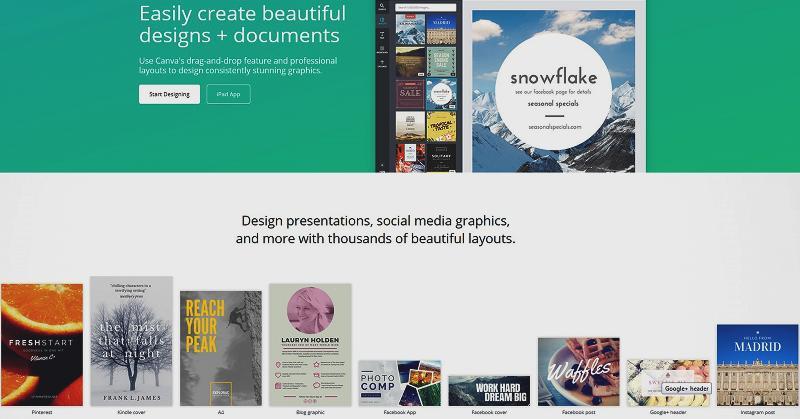Select the Layouts icon in editor sidebar
The height and width of the screenshot is (419, 800).
382,21
